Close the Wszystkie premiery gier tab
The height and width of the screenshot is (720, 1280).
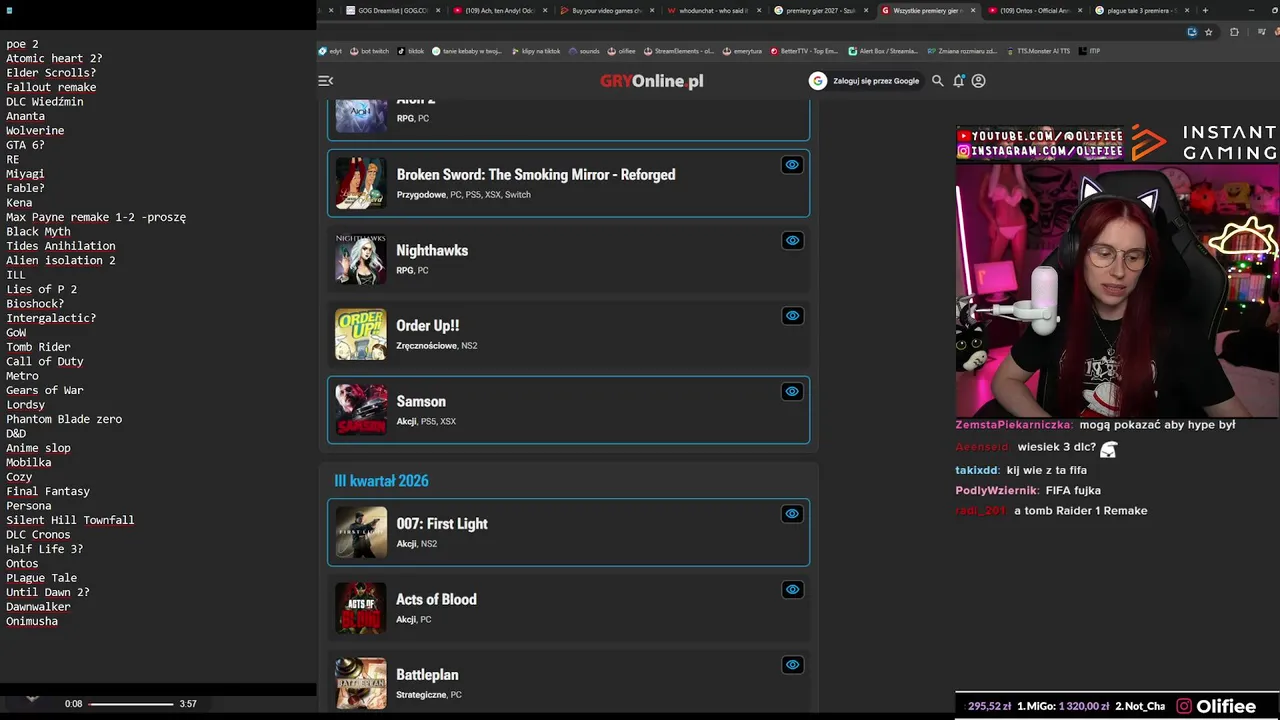[972, 11]
